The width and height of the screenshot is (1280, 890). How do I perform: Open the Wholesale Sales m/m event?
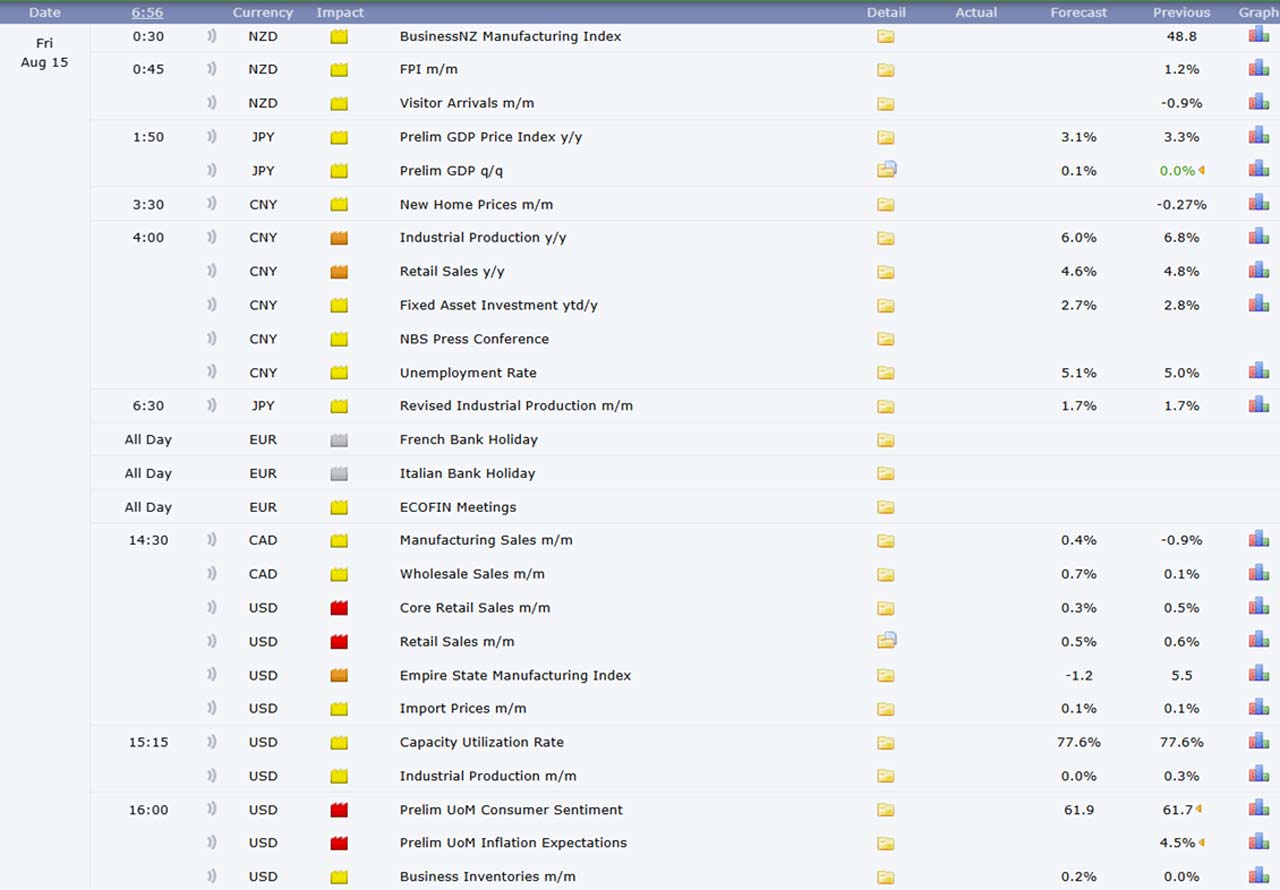pos(472,574)
